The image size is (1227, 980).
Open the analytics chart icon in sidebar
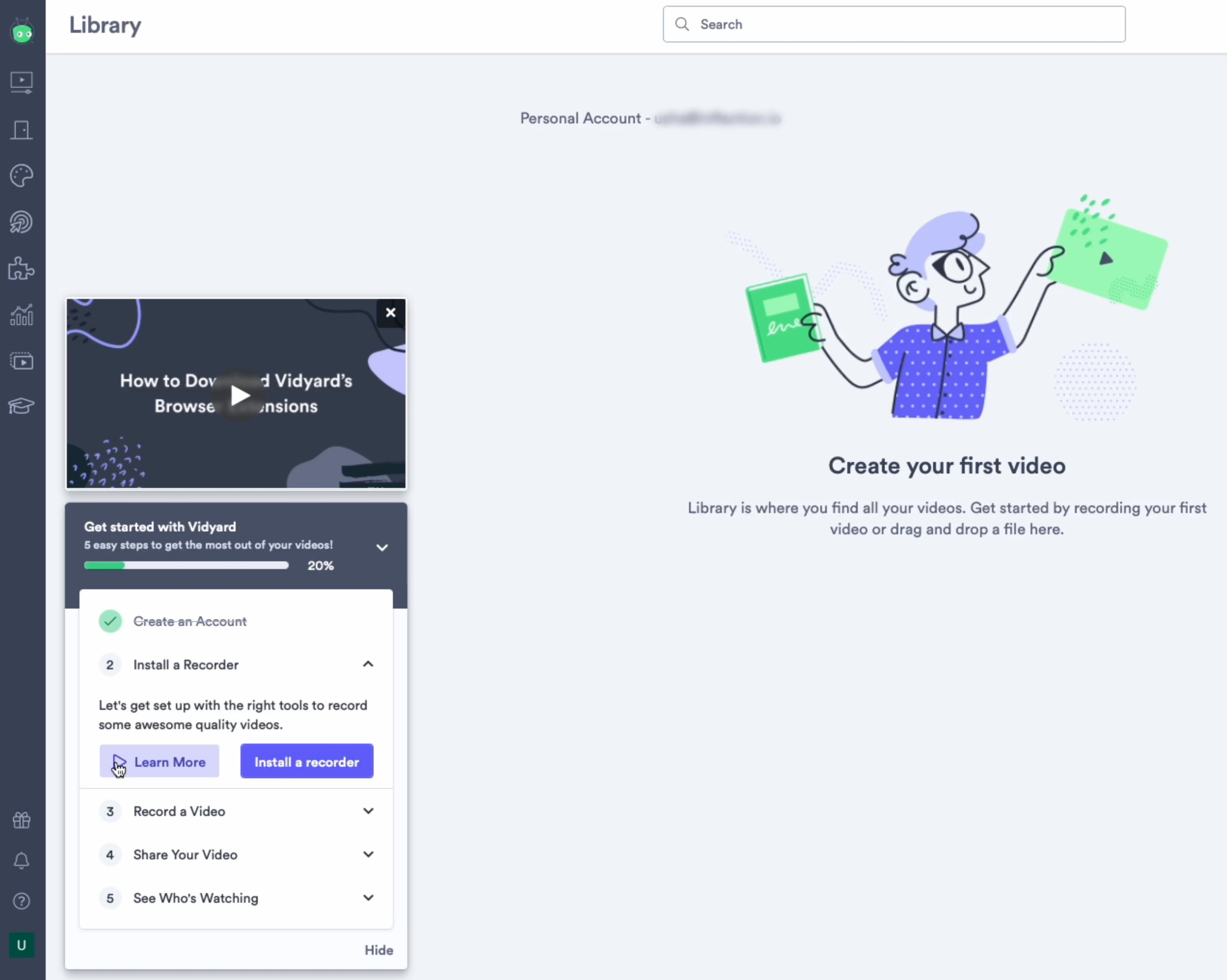click(x=22, y=315)
